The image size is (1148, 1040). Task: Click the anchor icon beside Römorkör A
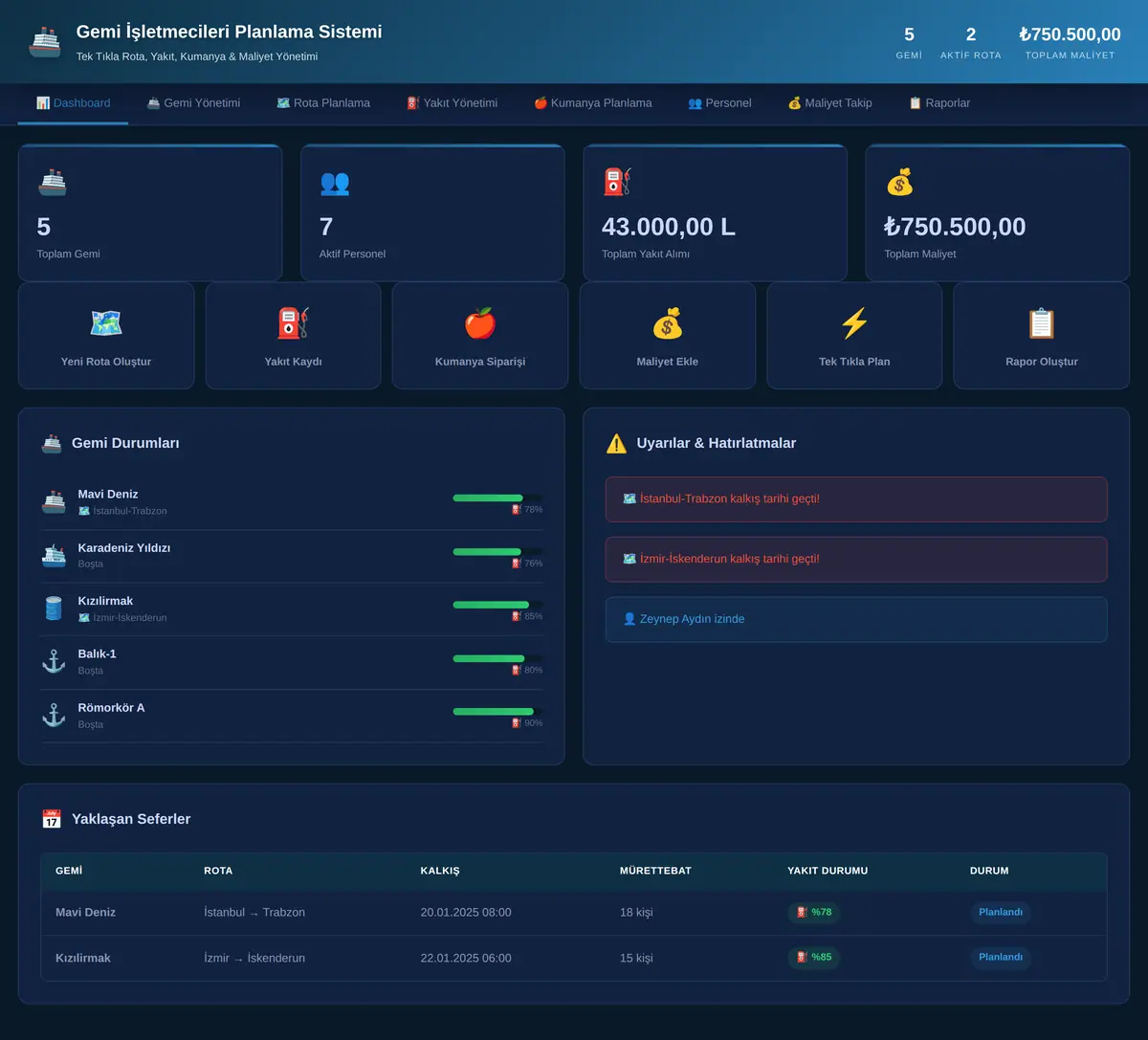click(54, 715)
